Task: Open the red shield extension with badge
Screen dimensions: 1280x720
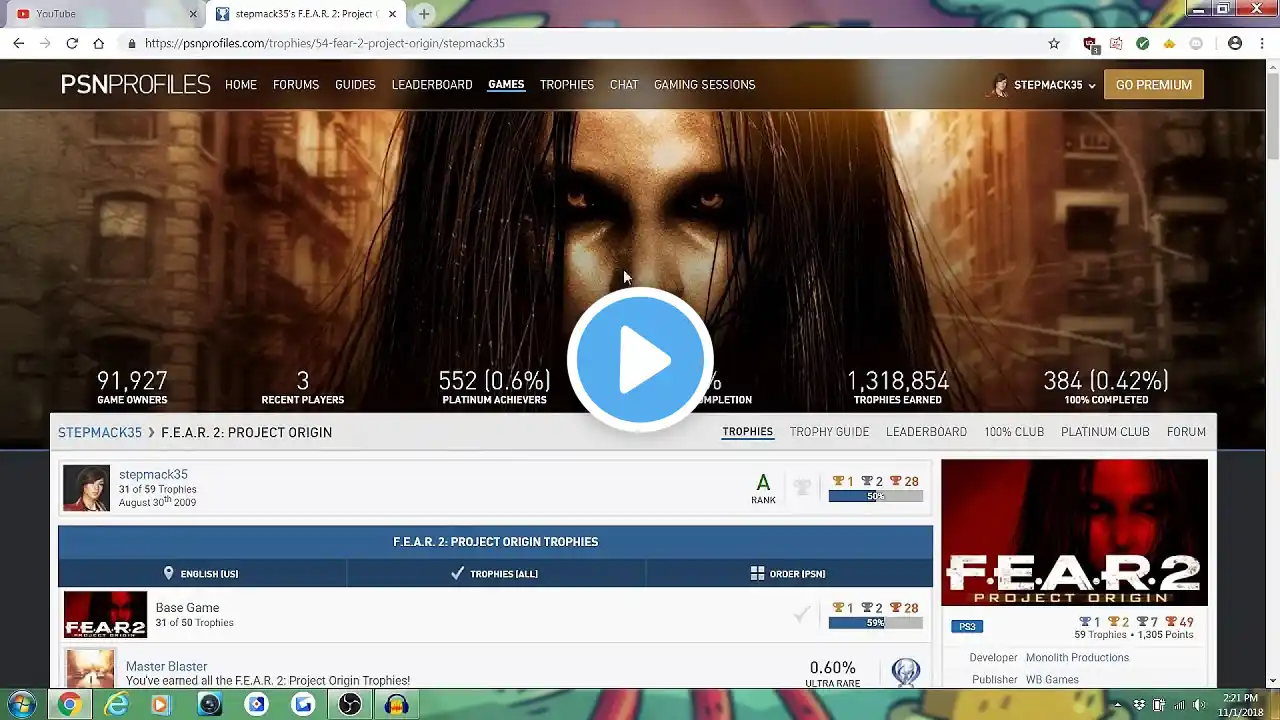Action: [1090, 44]
